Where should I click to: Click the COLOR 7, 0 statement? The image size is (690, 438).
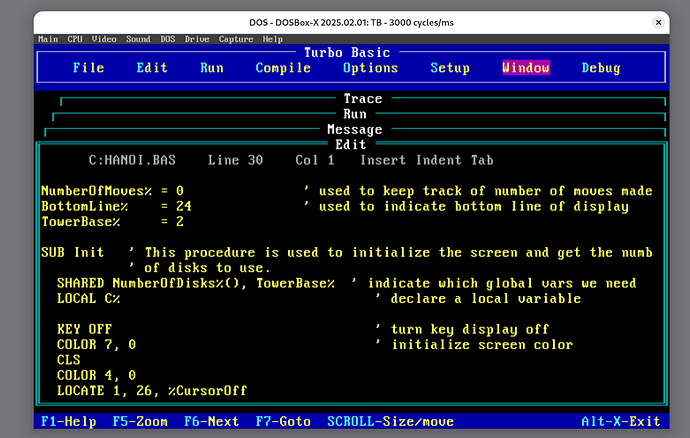point(96,345)
